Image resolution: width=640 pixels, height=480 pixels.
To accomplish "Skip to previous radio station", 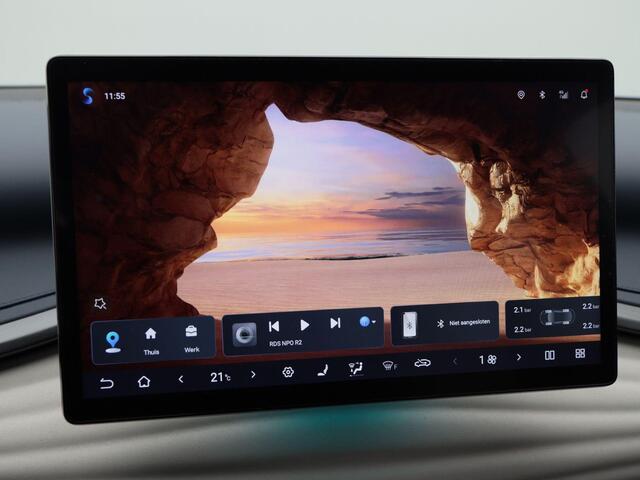I will click(x=274, y=325).
